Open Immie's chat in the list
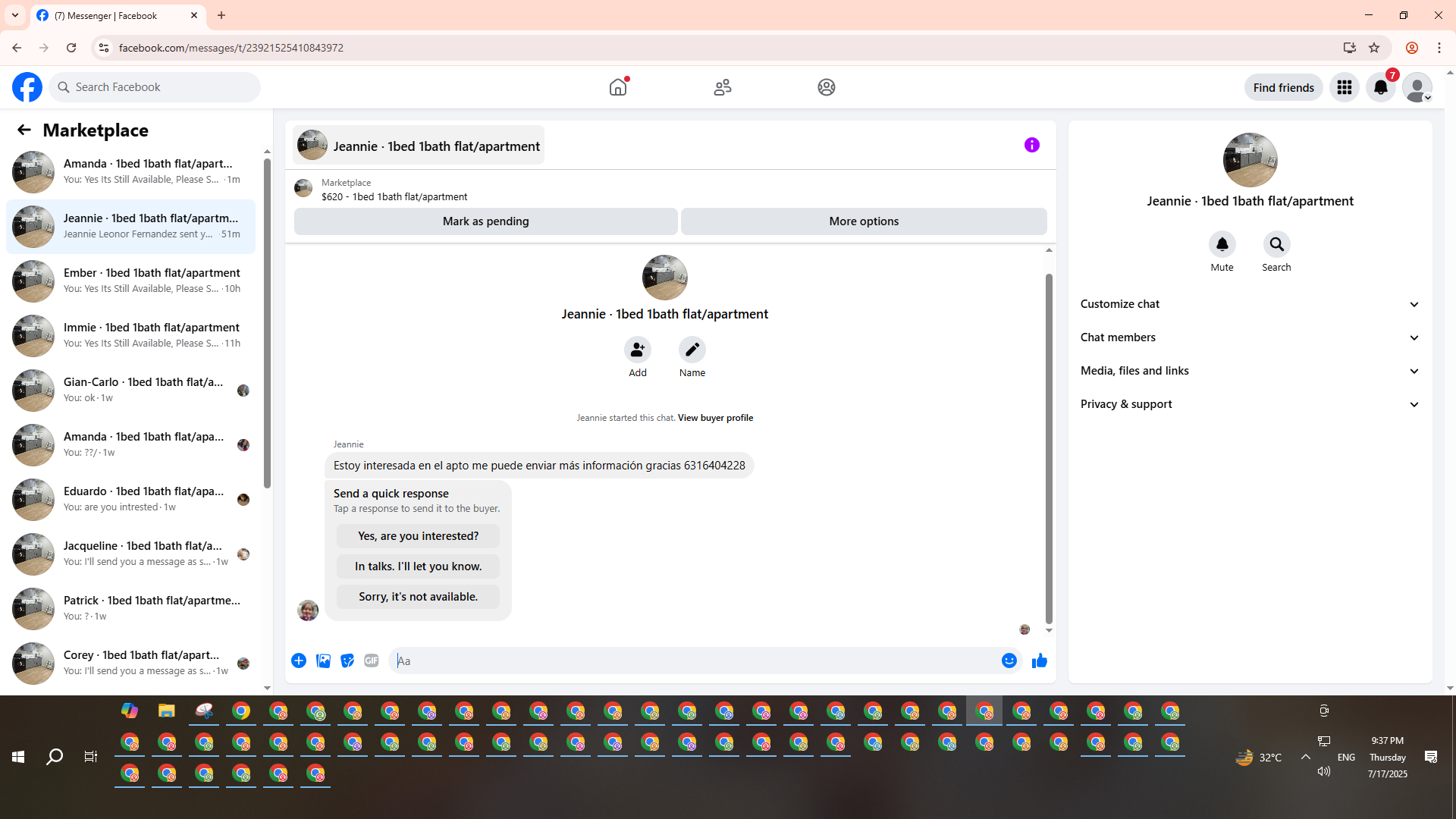The width and height of the screenshot is (1456, 819). 130,335
